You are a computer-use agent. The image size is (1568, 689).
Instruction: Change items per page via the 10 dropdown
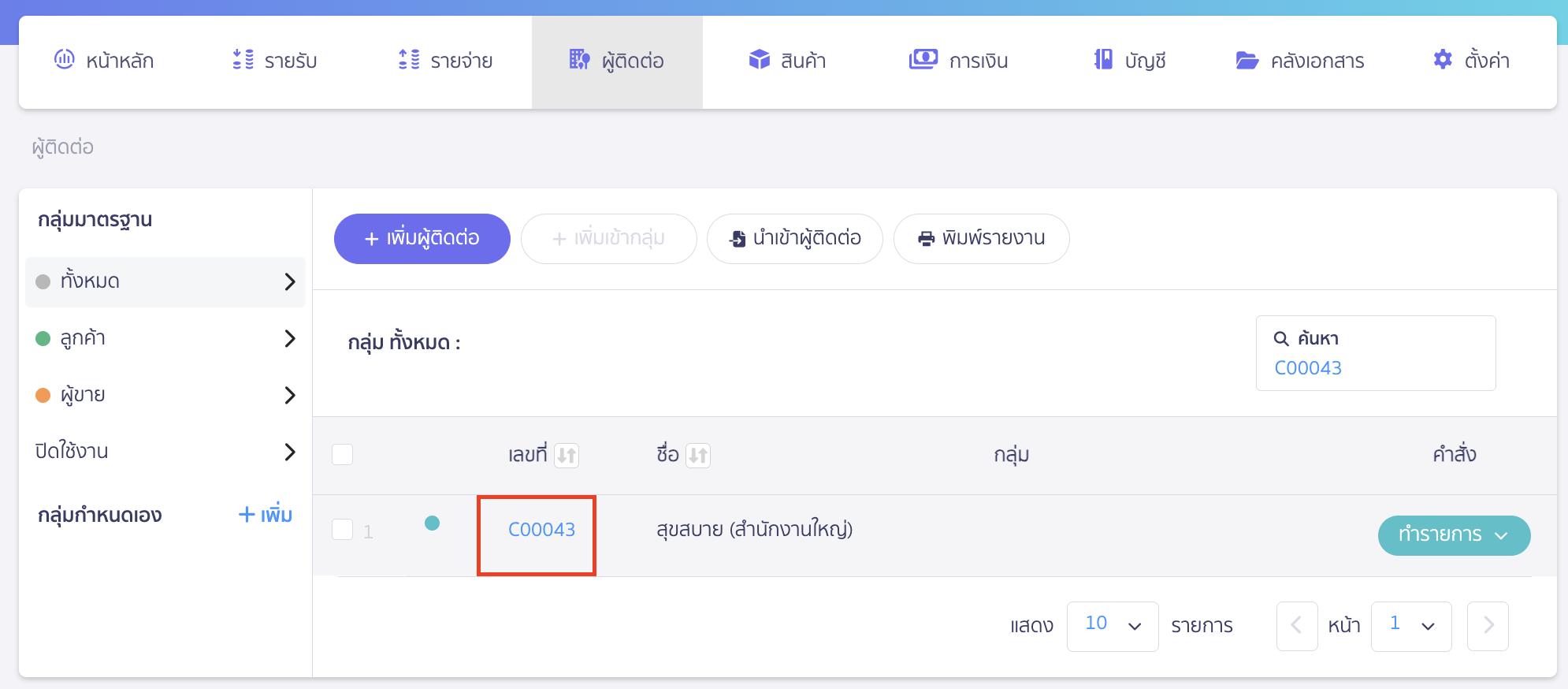click(x=1113, y=625)
